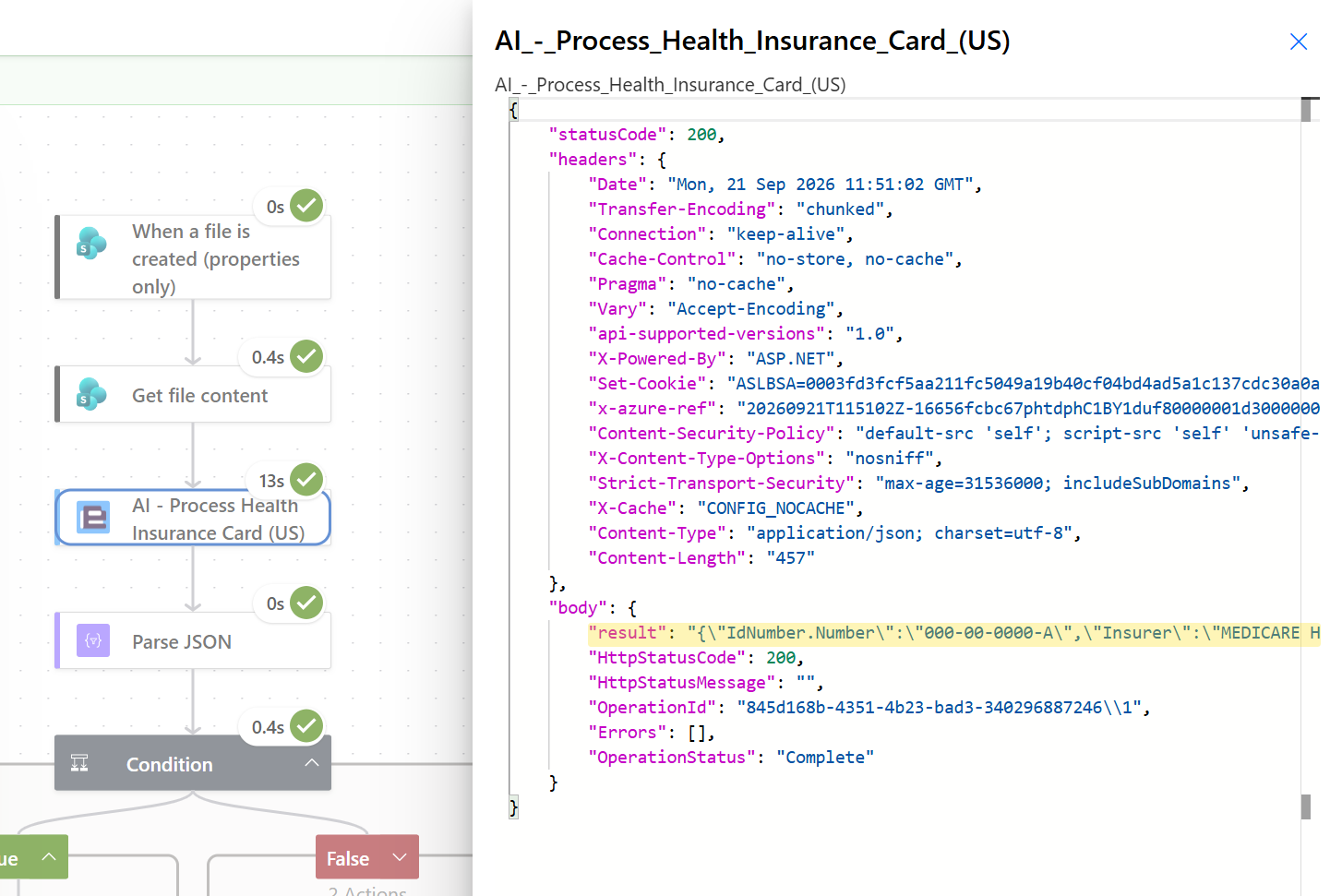
Task: Click the "Content-Type" header line
Action: tap(834, 533)
